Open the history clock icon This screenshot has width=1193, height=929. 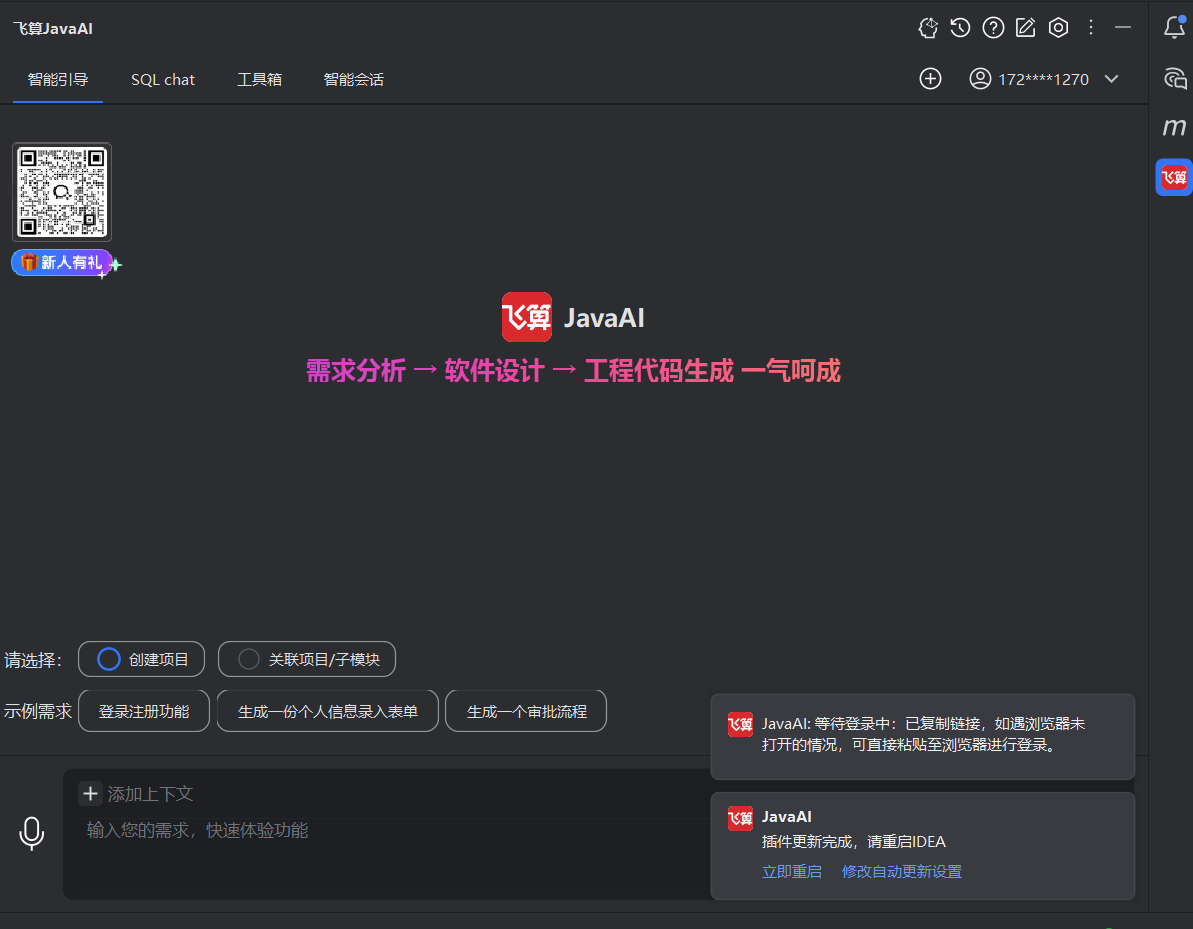click(x=960, y=28)
